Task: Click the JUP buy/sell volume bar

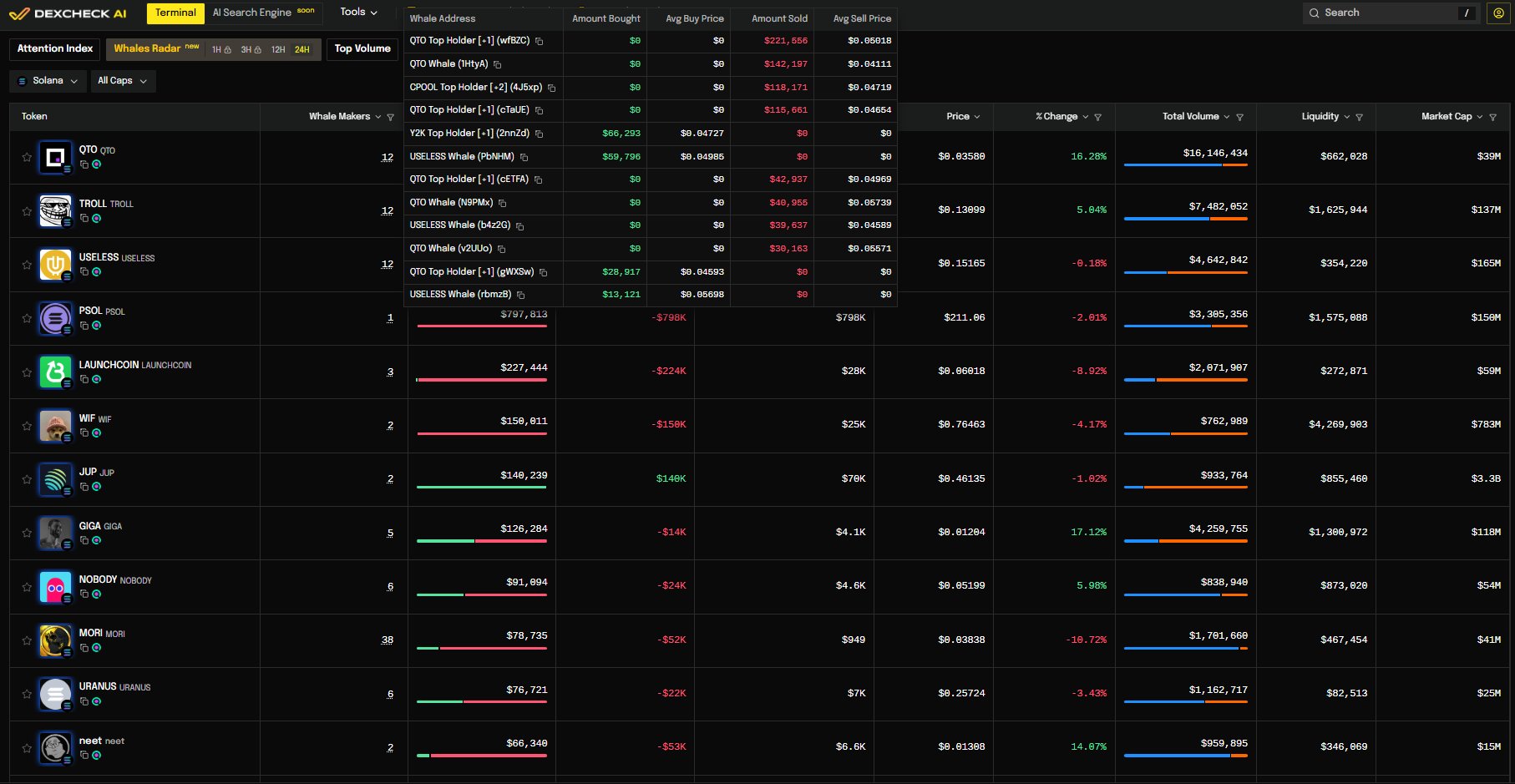Action: [481, 487]
